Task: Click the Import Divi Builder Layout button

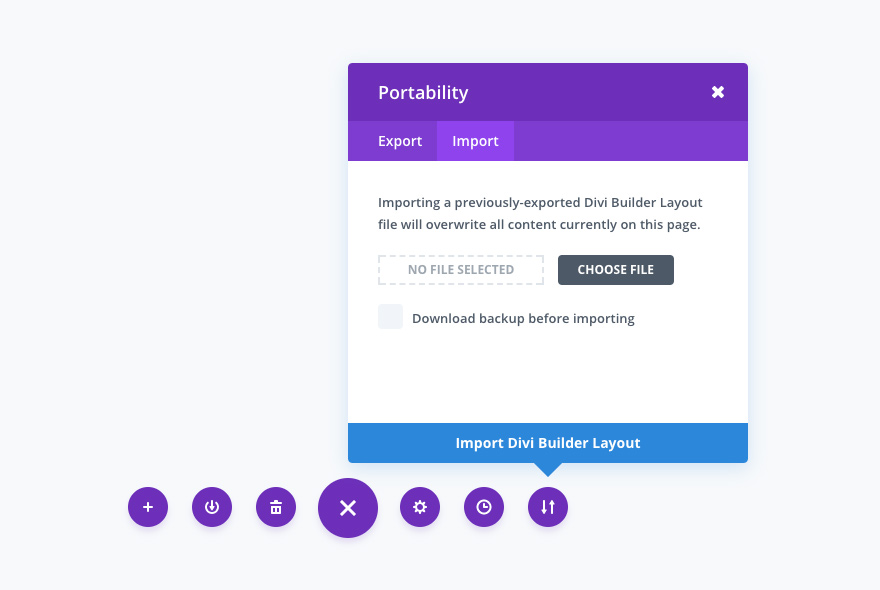Action: click(x=548, y=443)
